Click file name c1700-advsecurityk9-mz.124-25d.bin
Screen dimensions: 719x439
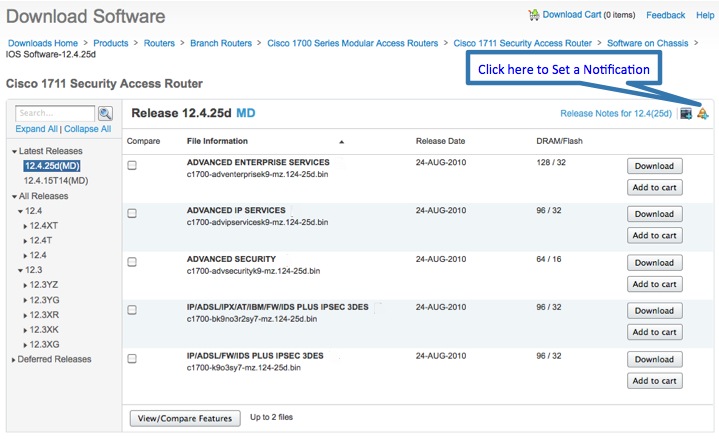253,271
